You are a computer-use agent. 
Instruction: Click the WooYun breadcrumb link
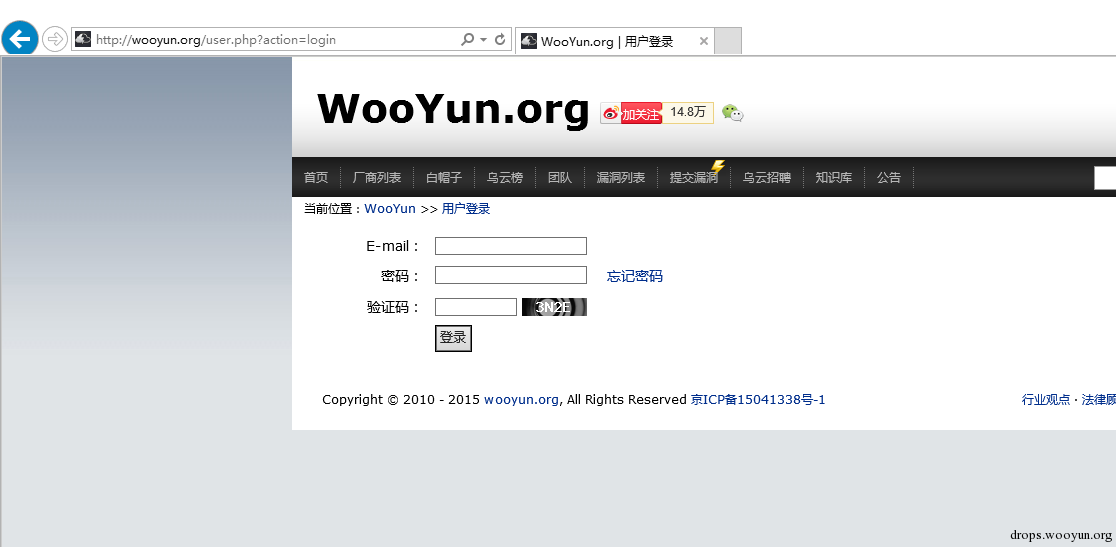tap(390, 208)
